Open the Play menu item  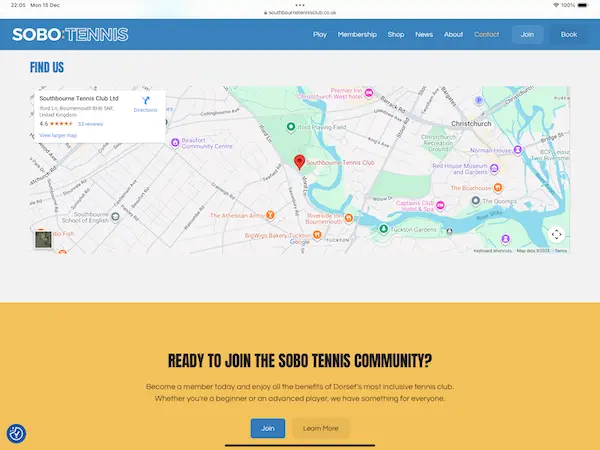pyautogui.click(x=320, y=34)
